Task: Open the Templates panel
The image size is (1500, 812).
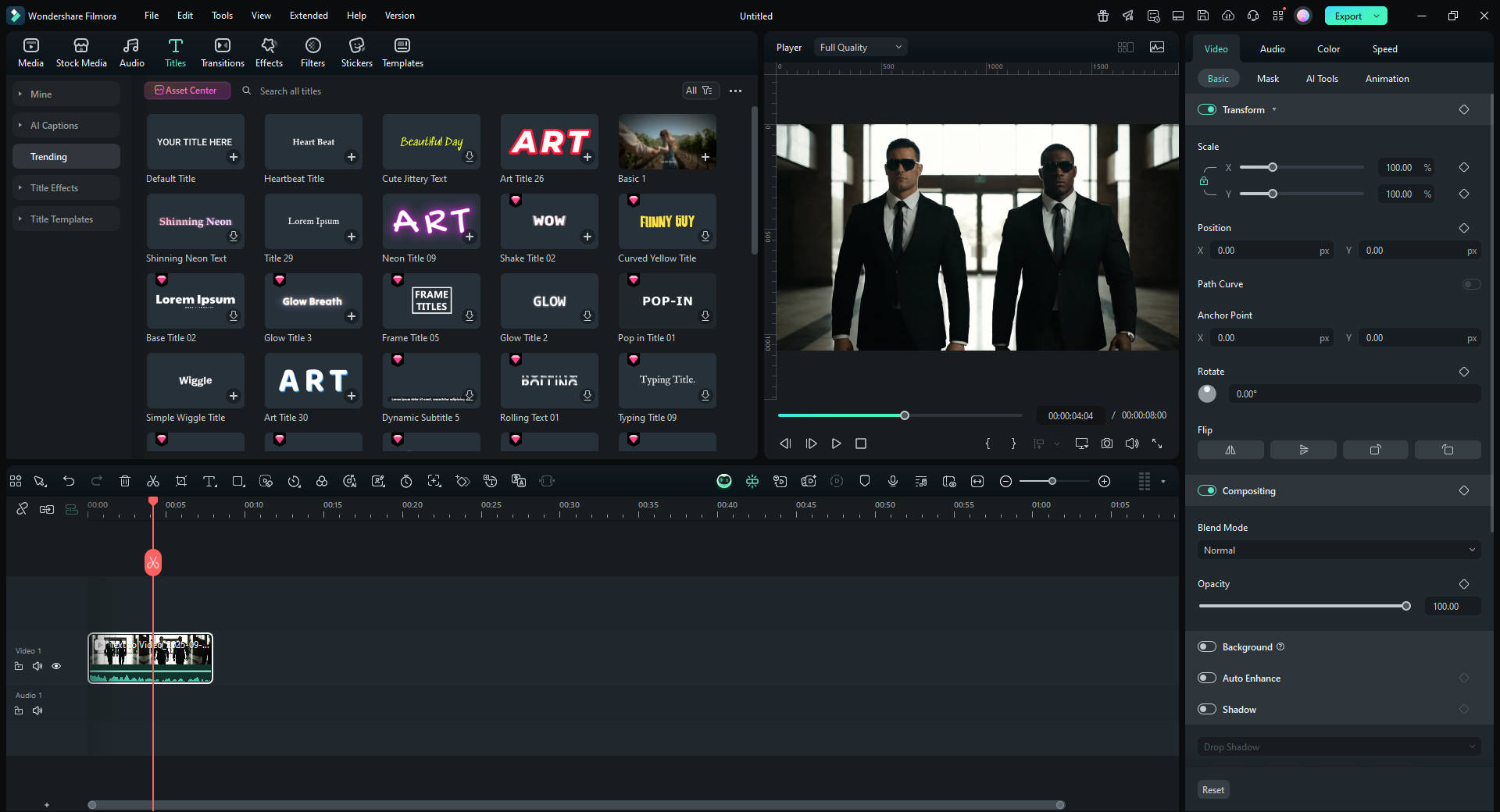Action: click(402, 53)
